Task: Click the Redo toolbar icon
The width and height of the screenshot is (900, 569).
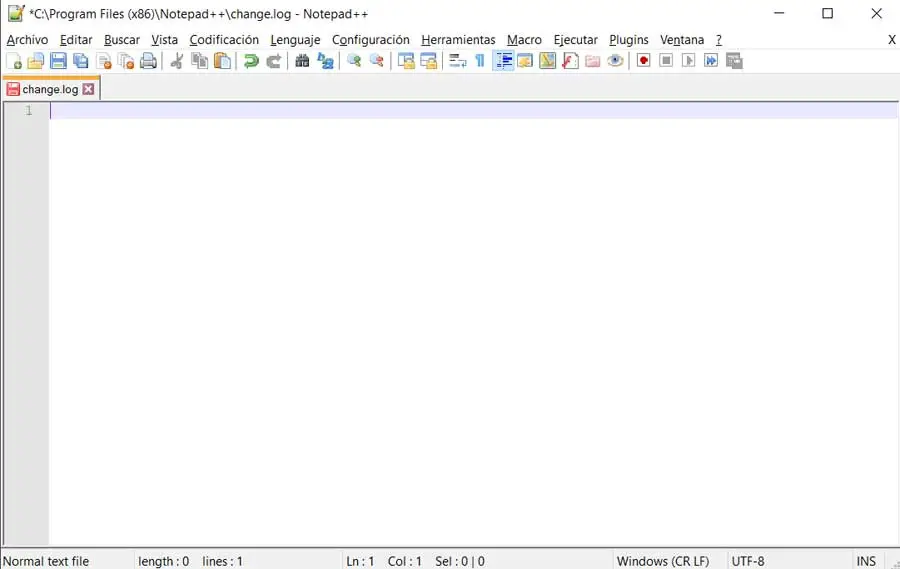Action: pos(274,61)
